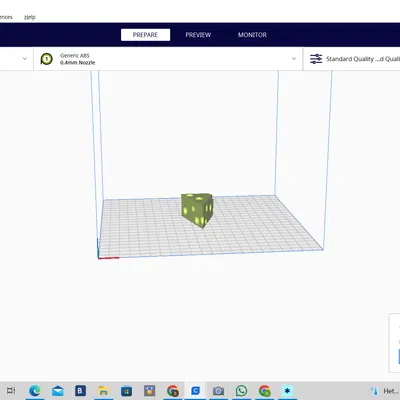Viewport: 400px width, 400px height.
Task: Expand the material panel chevron arrow
Action: (294, 59)
